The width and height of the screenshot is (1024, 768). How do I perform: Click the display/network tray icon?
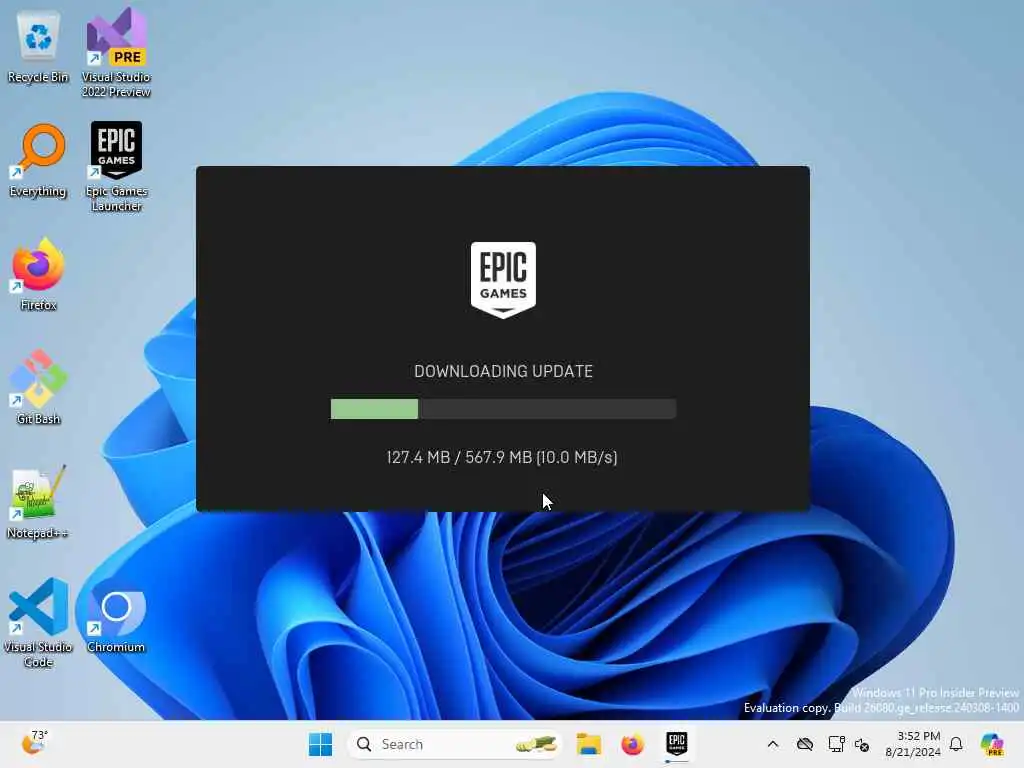click(836, 744)
